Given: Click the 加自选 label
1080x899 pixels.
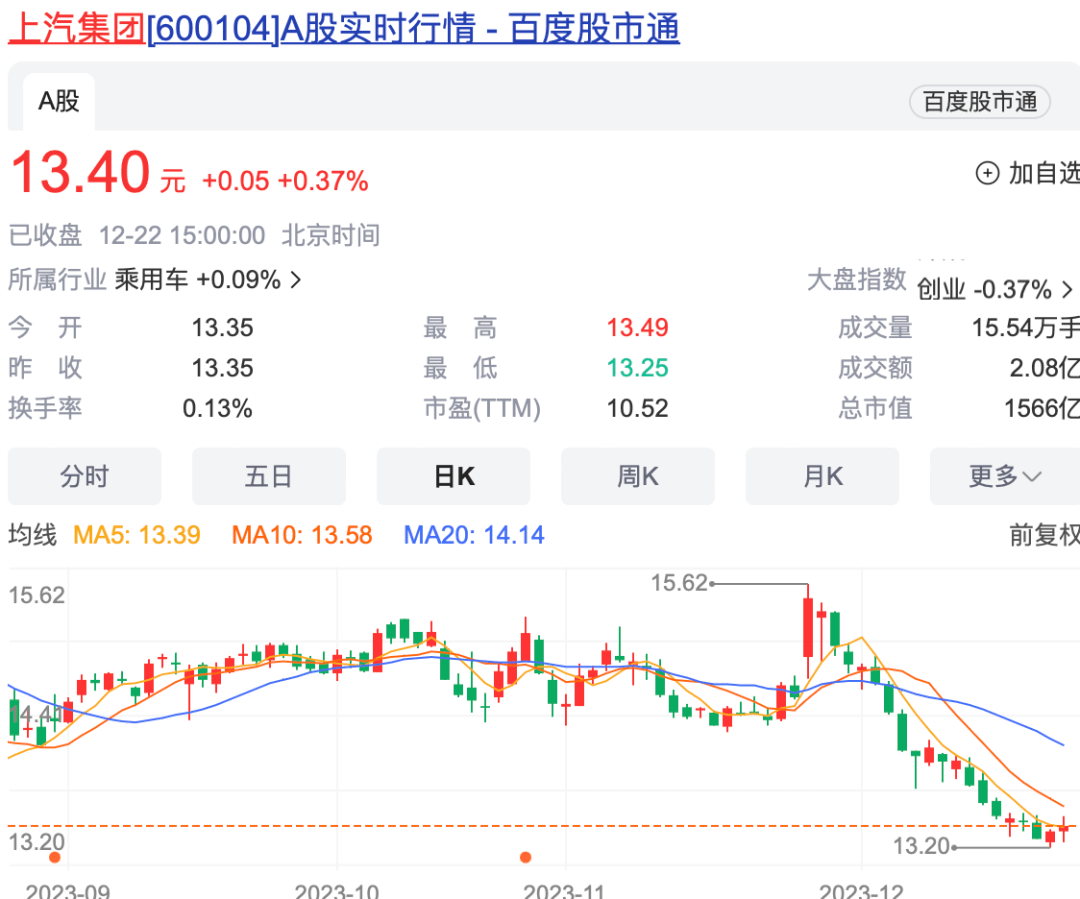Looking at the screenshot, I should [x=1043, y=173].
